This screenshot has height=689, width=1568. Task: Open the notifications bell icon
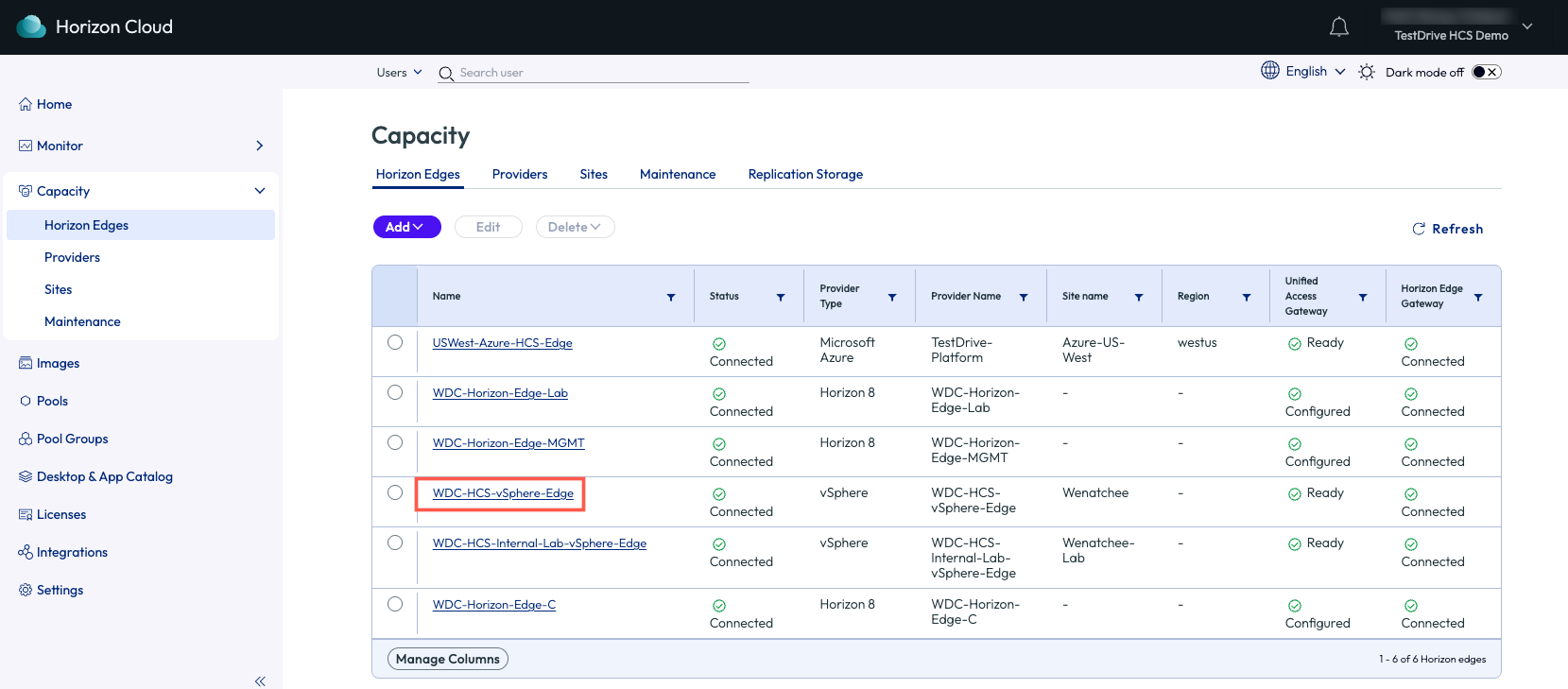coord(1338,27)
